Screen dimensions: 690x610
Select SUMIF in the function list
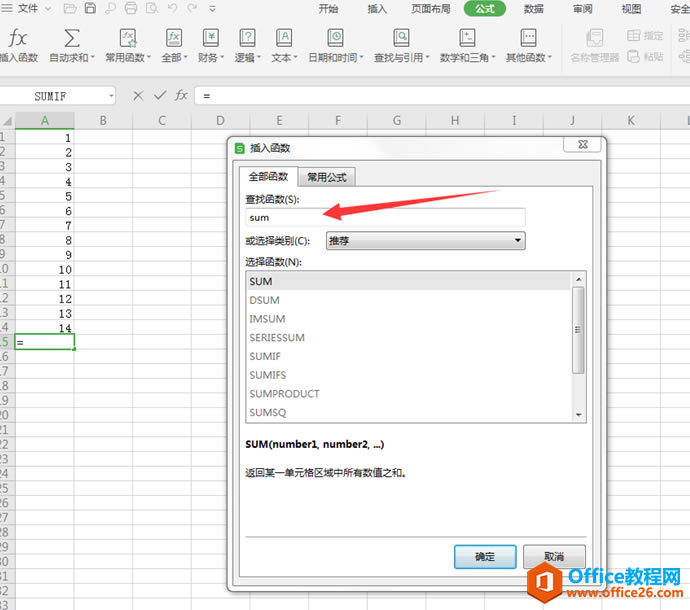[x=408, y=356]
